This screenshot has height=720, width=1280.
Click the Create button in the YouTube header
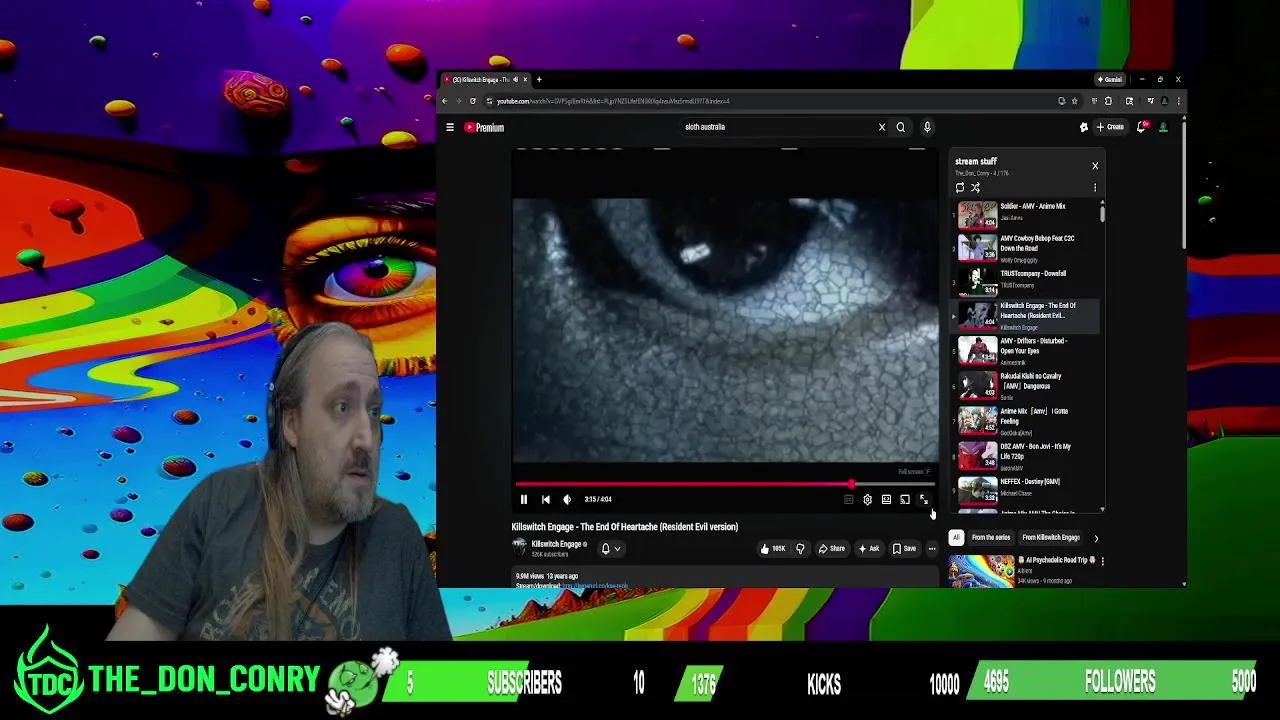pyautogui.click(x=1110, y=127)
